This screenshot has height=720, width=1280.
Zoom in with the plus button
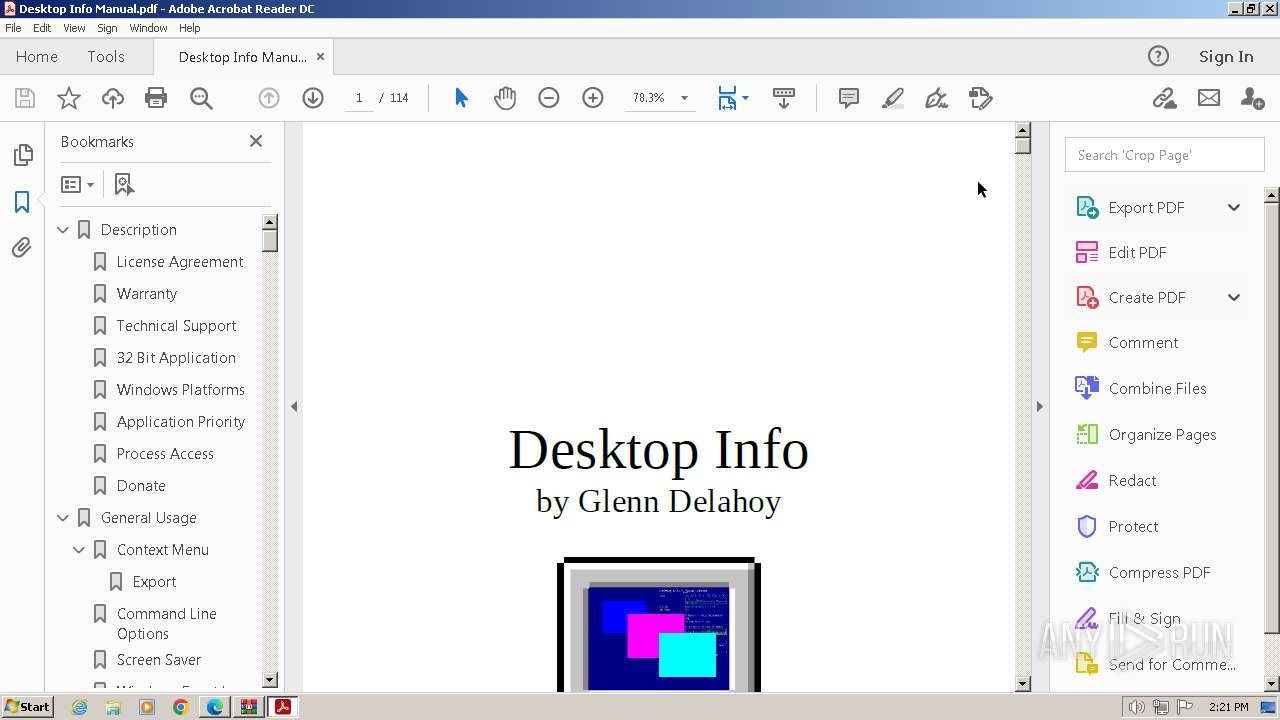coord(593,98)
